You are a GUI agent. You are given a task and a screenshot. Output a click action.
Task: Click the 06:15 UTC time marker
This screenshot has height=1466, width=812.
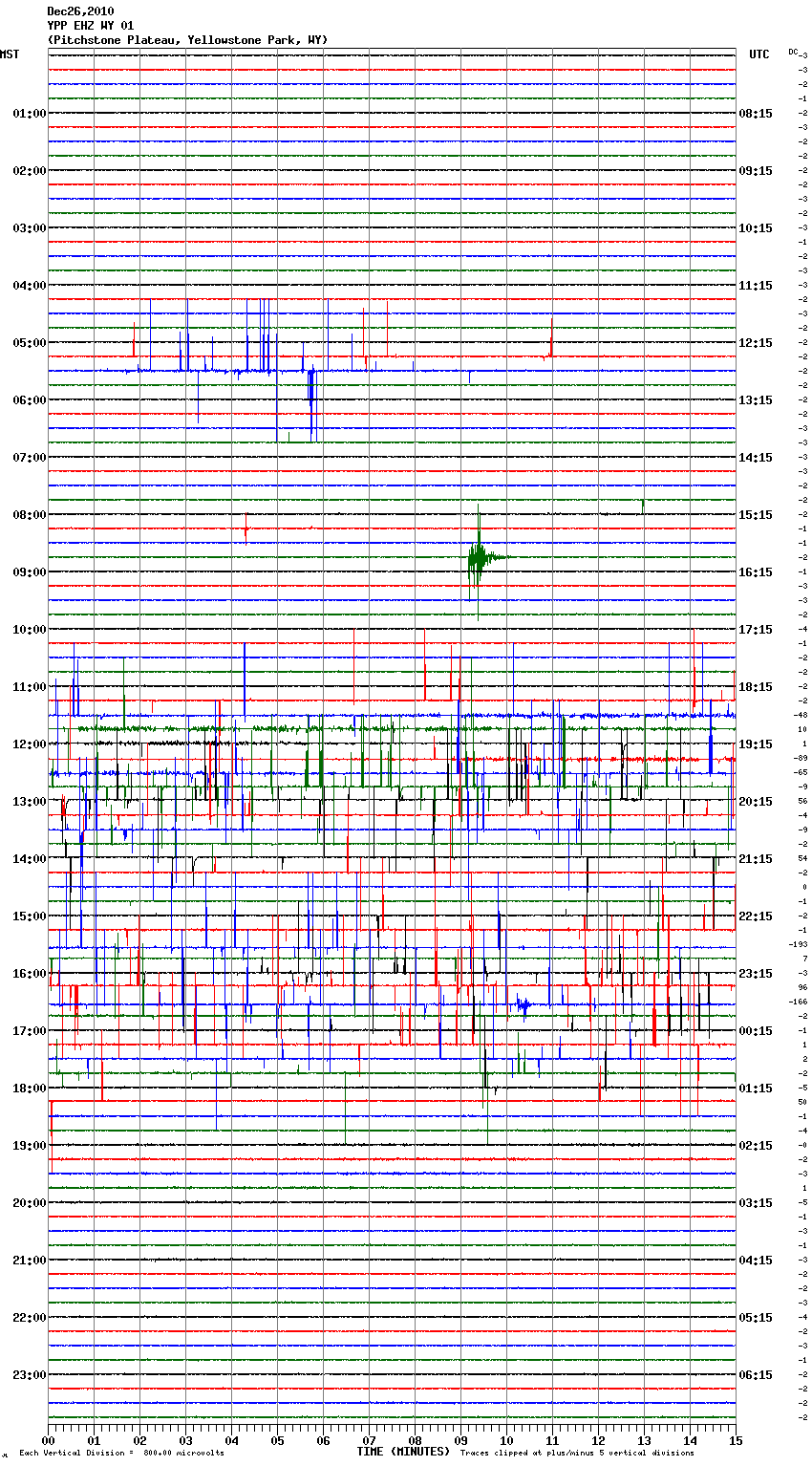756,1375
